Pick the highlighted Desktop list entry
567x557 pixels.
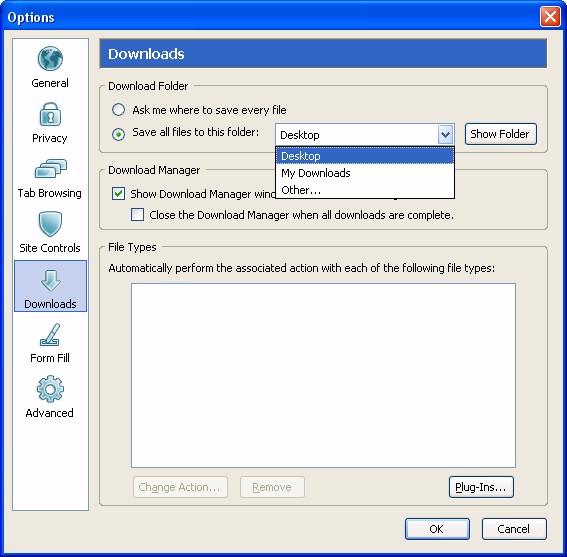point(364,156)
